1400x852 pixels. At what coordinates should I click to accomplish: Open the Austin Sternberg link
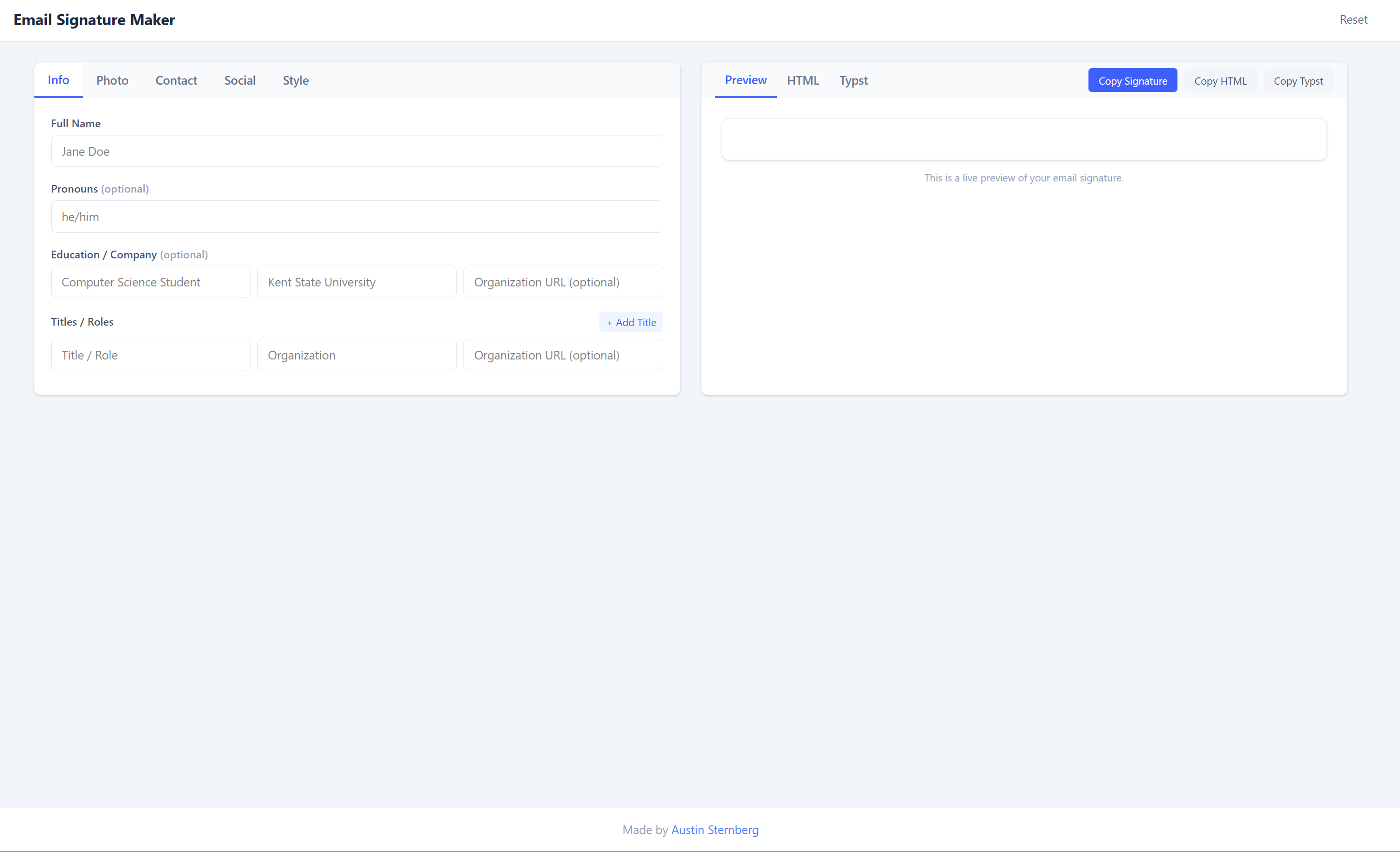coord(715,830)
